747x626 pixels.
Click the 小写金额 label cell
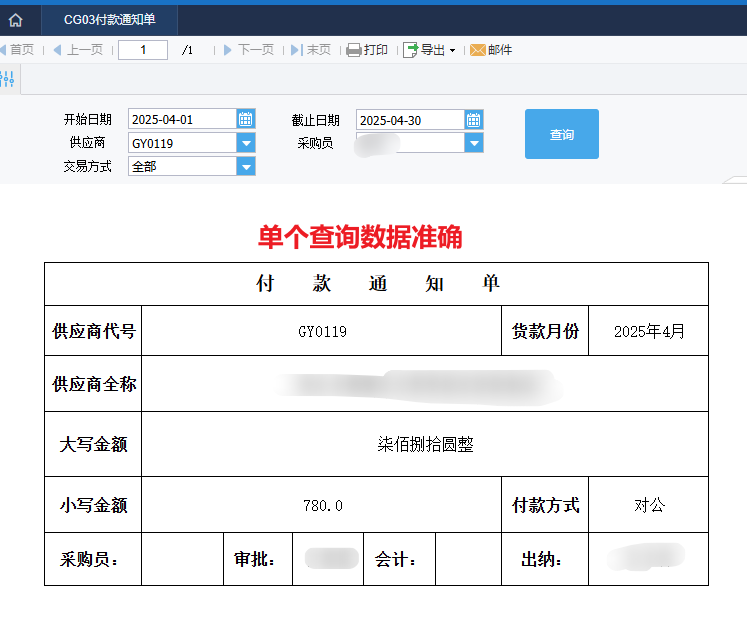pos(93,505)
